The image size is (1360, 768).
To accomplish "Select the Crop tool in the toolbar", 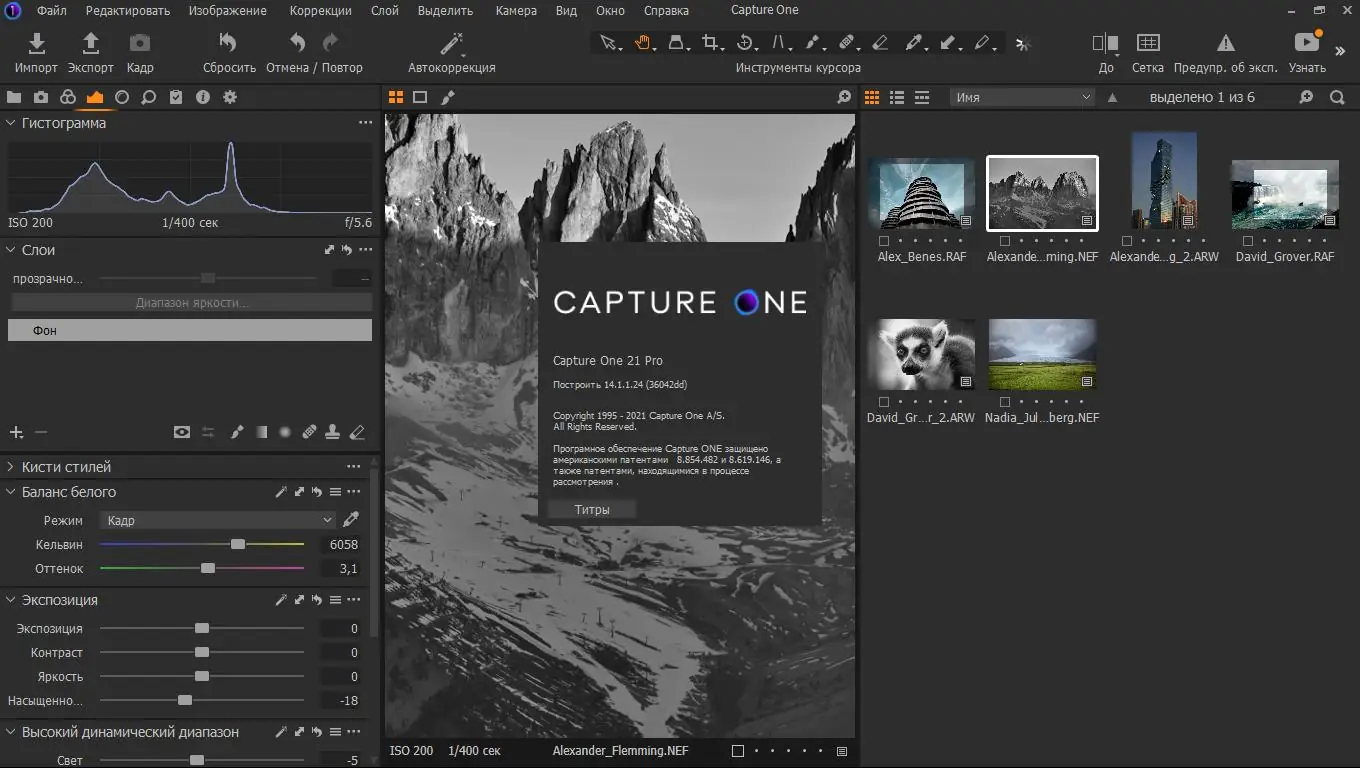I will point(711,43).
